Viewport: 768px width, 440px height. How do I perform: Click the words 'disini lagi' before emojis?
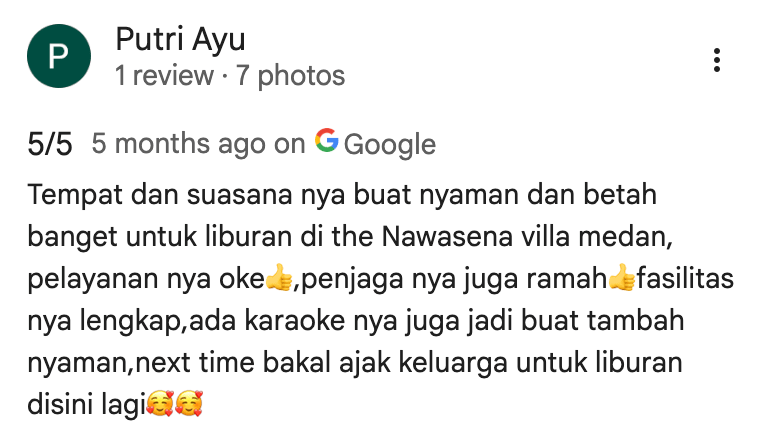[86, 405]
